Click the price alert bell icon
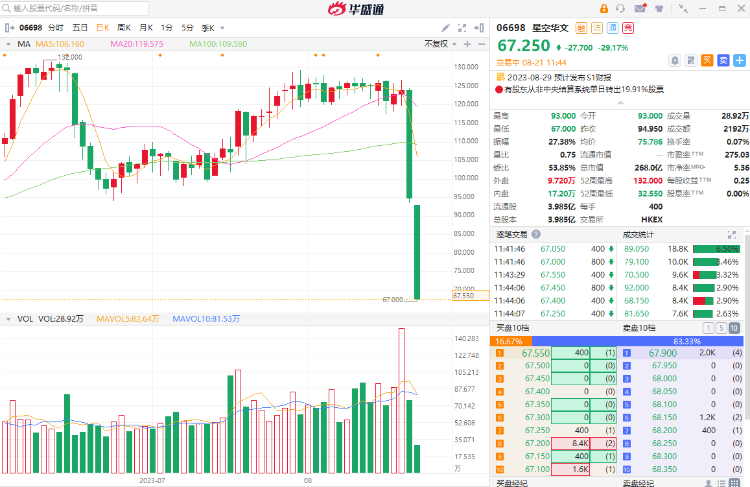Image resolution: width=750 pixels, height=487 pixels. point(676,60)
